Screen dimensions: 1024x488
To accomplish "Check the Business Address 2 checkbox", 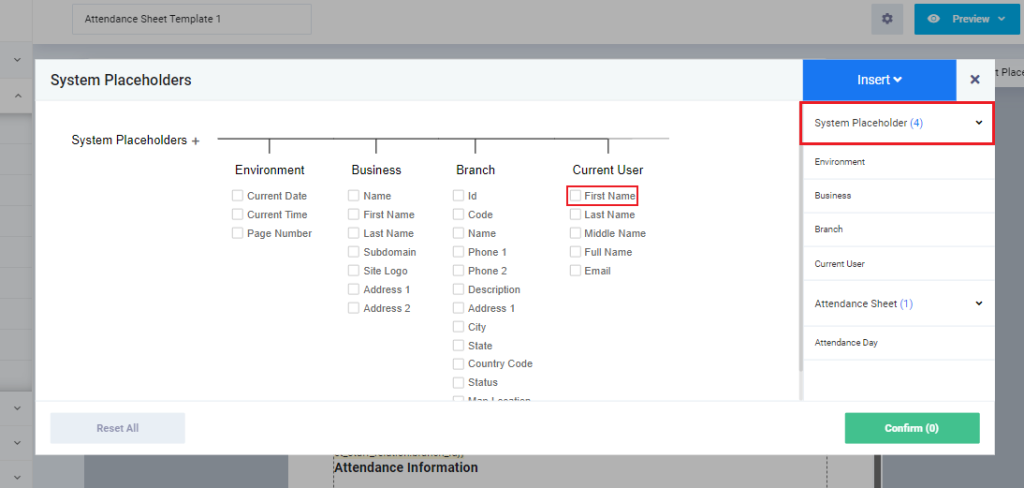I will (x=353, y=308).
